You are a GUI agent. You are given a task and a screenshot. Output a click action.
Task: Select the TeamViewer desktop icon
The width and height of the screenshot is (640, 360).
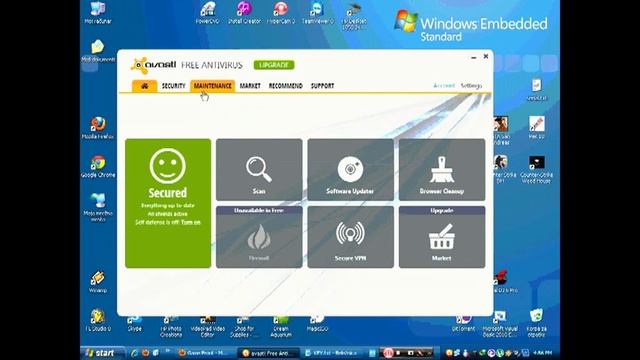318,12
